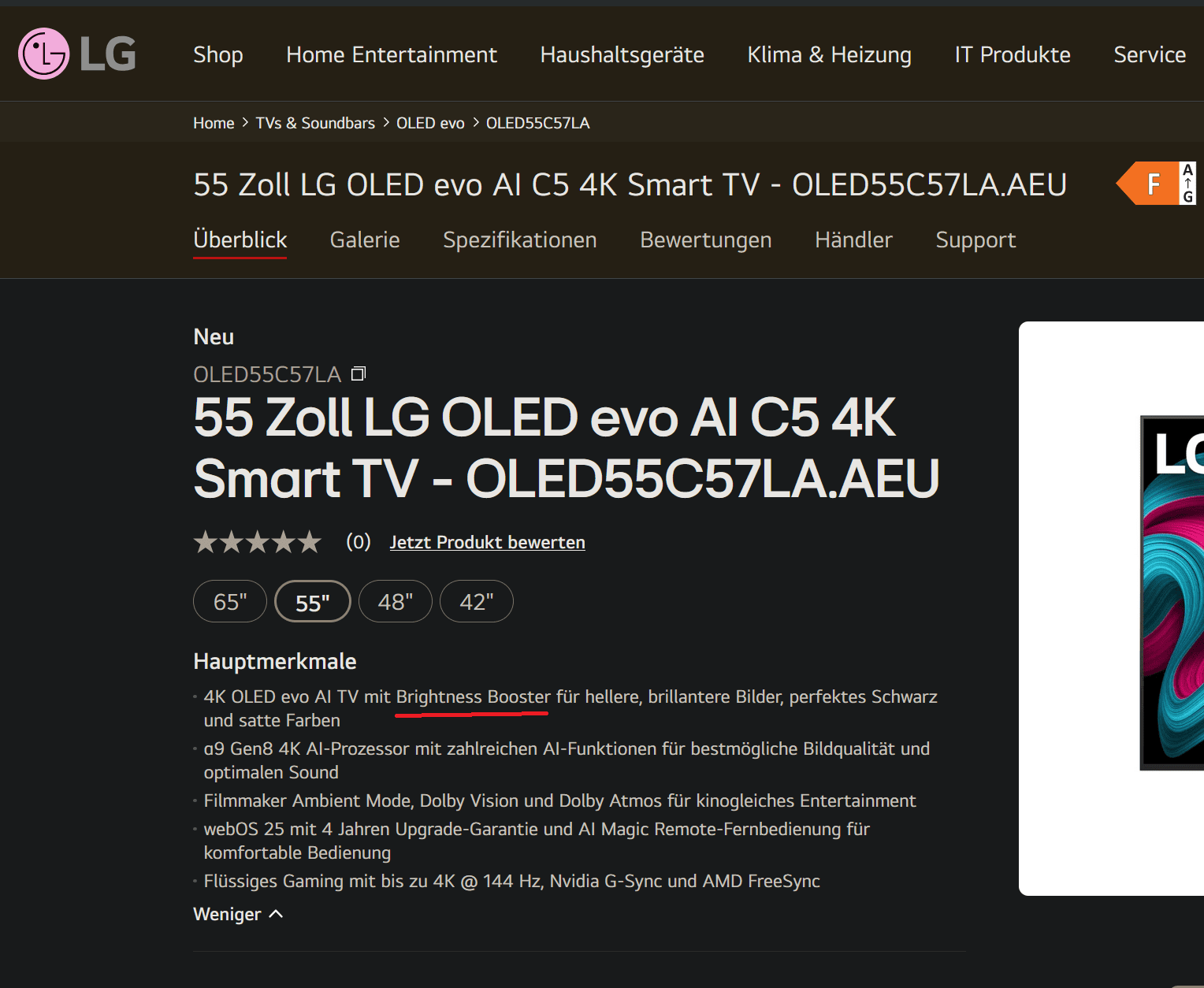1204x988 pixels.
Task: Collapse features with Weniger
Action: point(238,914)
